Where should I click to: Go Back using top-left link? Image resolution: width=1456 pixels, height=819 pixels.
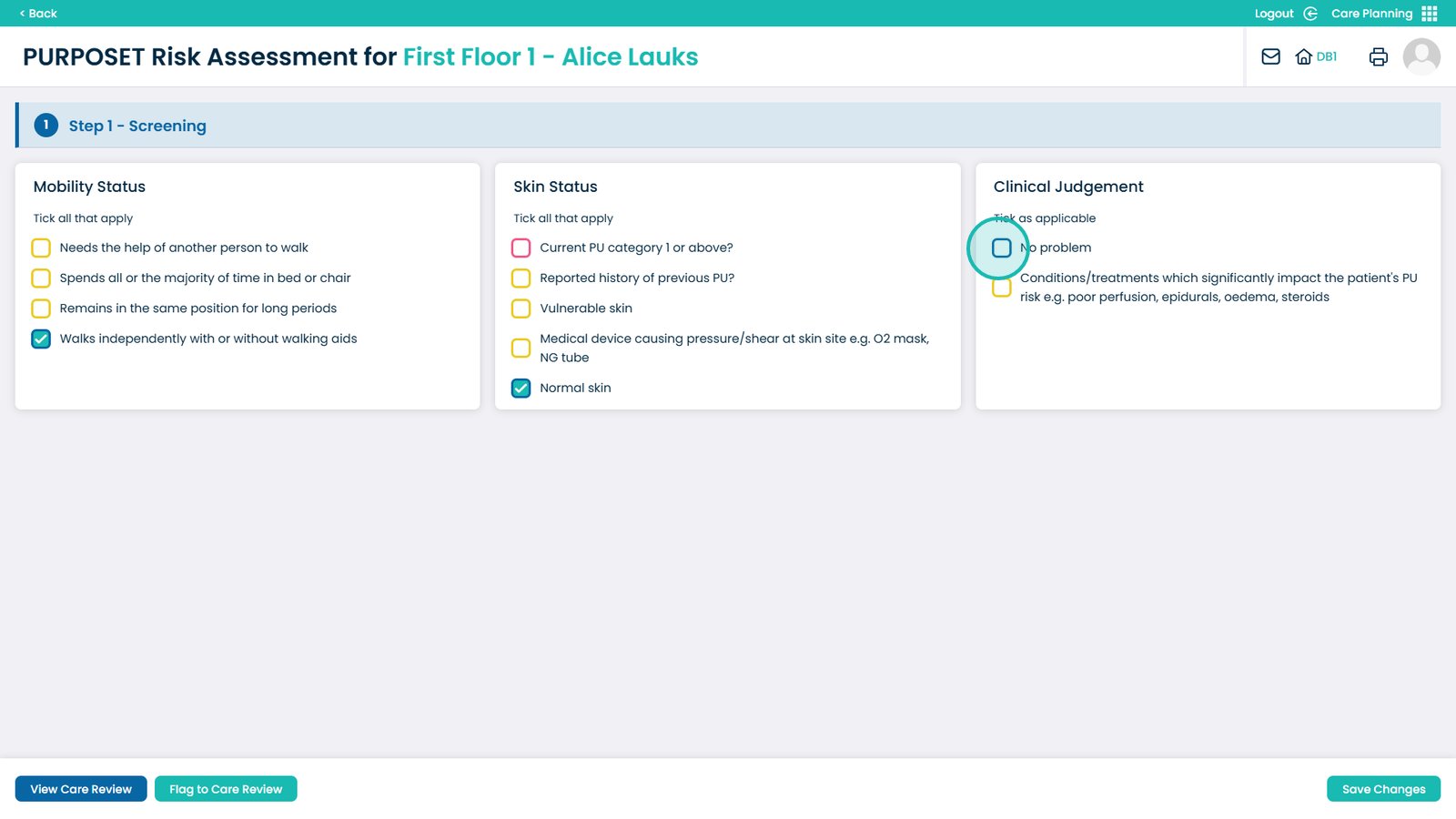coord(38,14)
